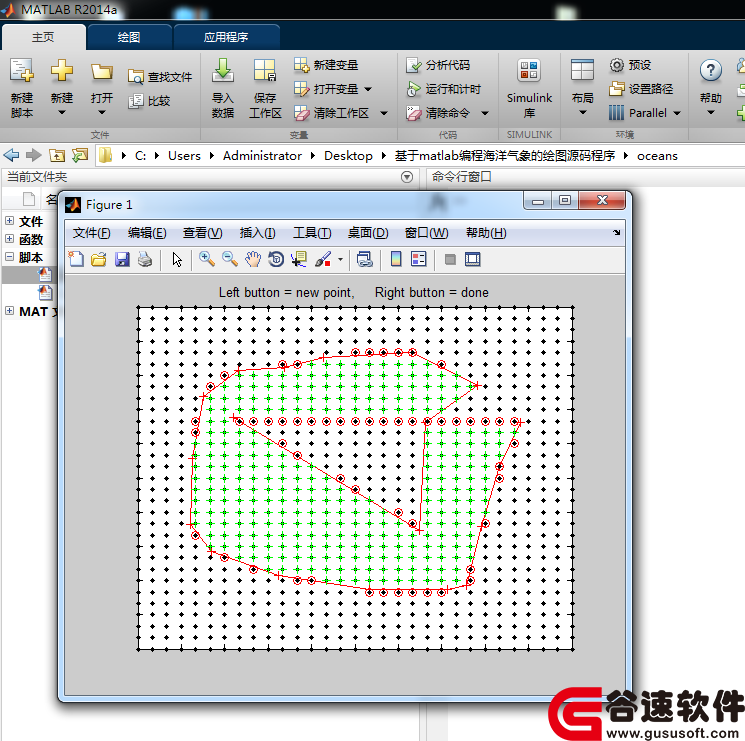Click Show Plot Tools and Dock icon
This screenshot has width=745, height=741.
(x=472, y=259)
